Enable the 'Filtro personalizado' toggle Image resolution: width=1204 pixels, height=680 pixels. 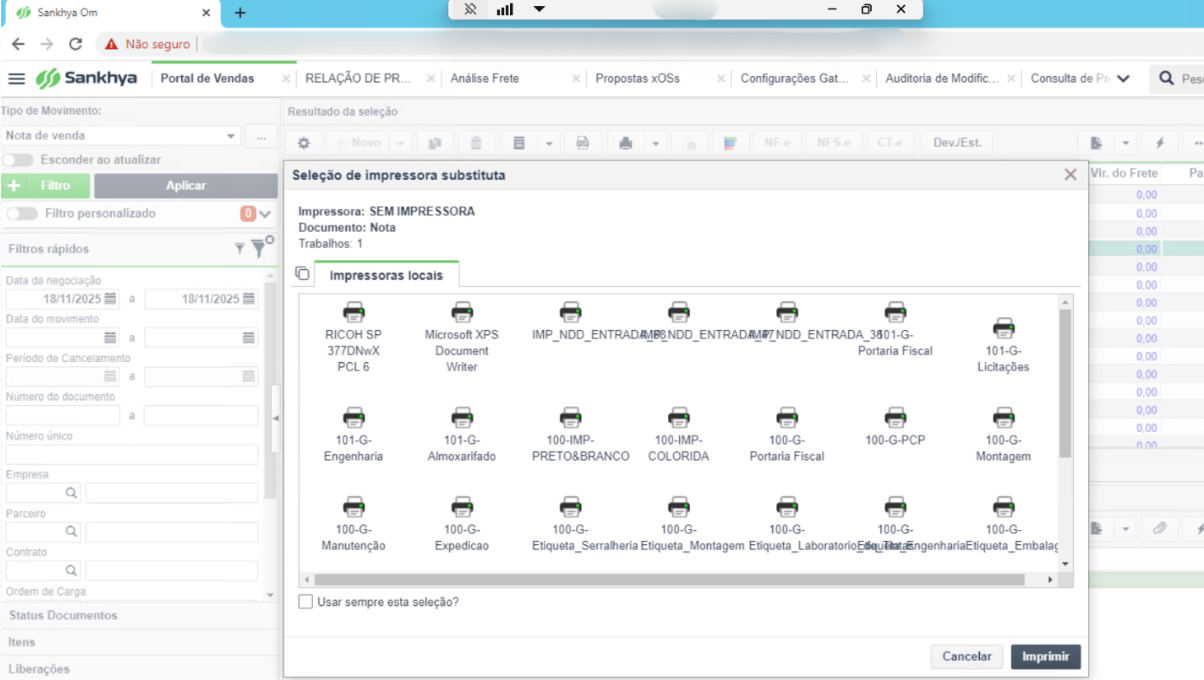pyautogui.click(x=22, y=214)
